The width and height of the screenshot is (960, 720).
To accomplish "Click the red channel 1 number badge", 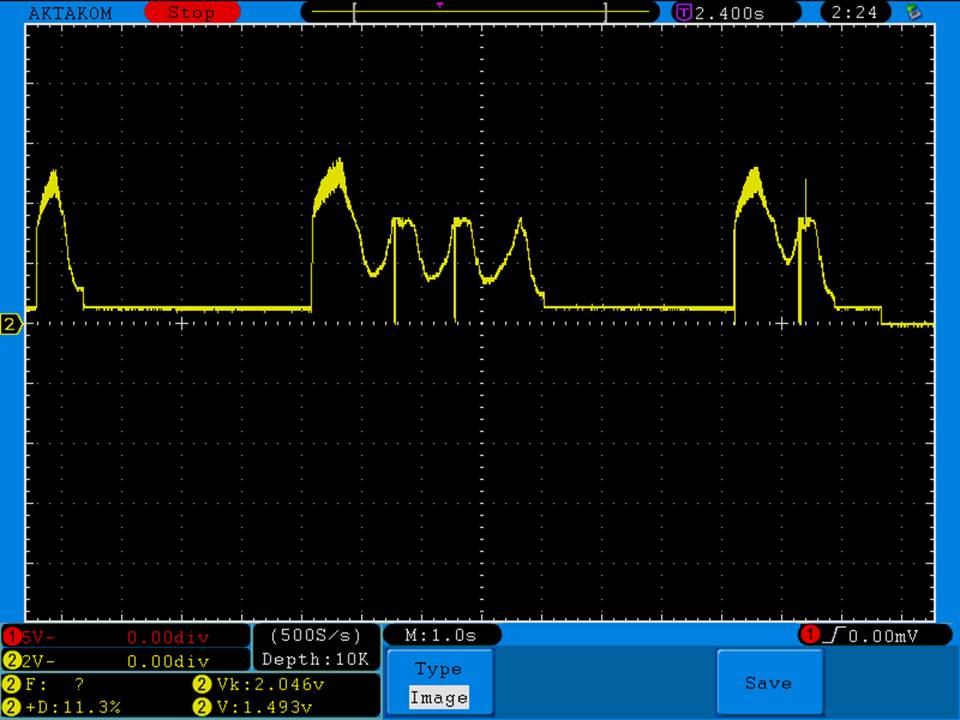I will (x=12, y=637).
